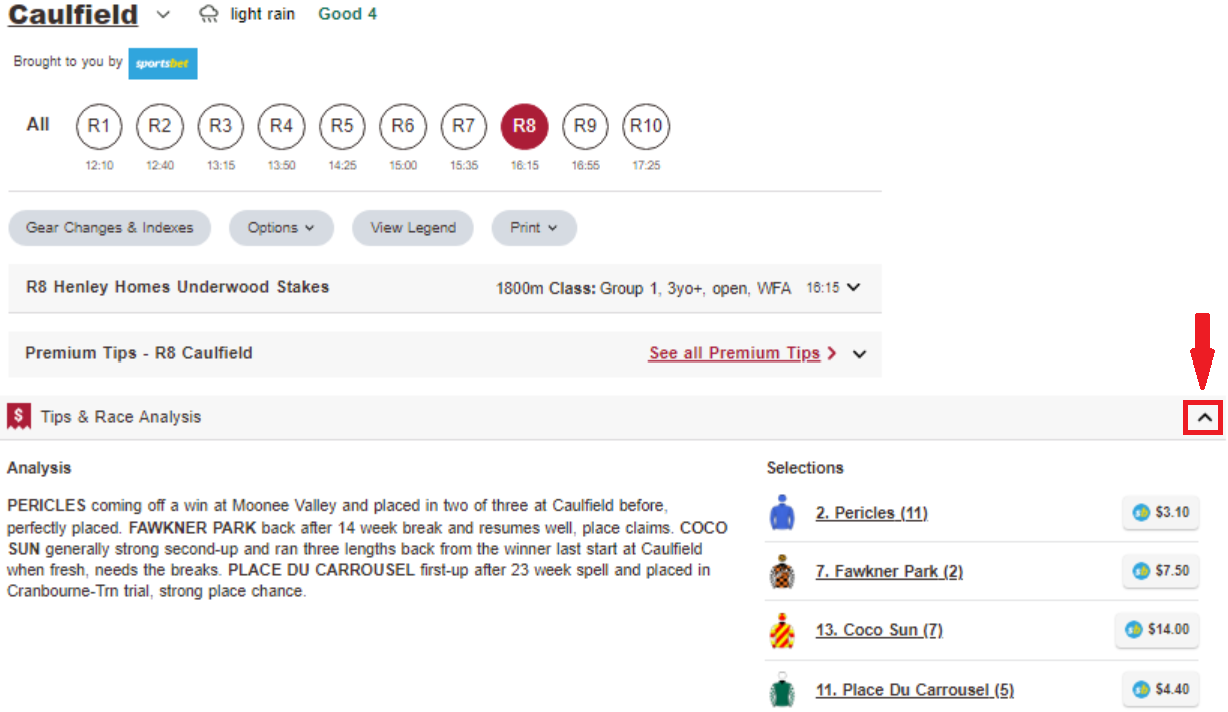Click the Sportsbet sponsor logo
Image resolution: width=1228 pixels, height=712 pixels.
162,63
